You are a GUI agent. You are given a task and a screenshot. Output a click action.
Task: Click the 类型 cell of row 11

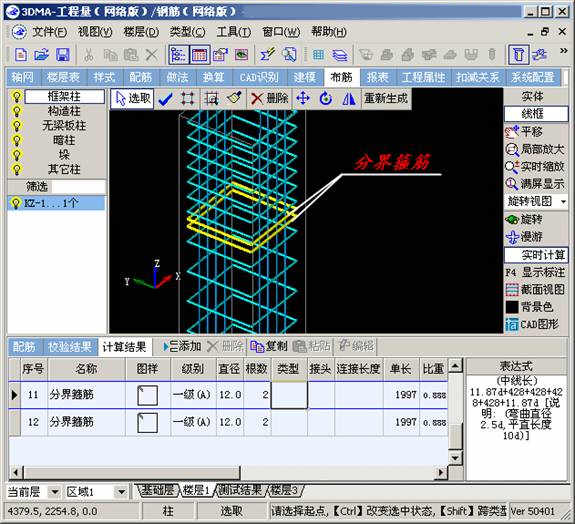289,395
